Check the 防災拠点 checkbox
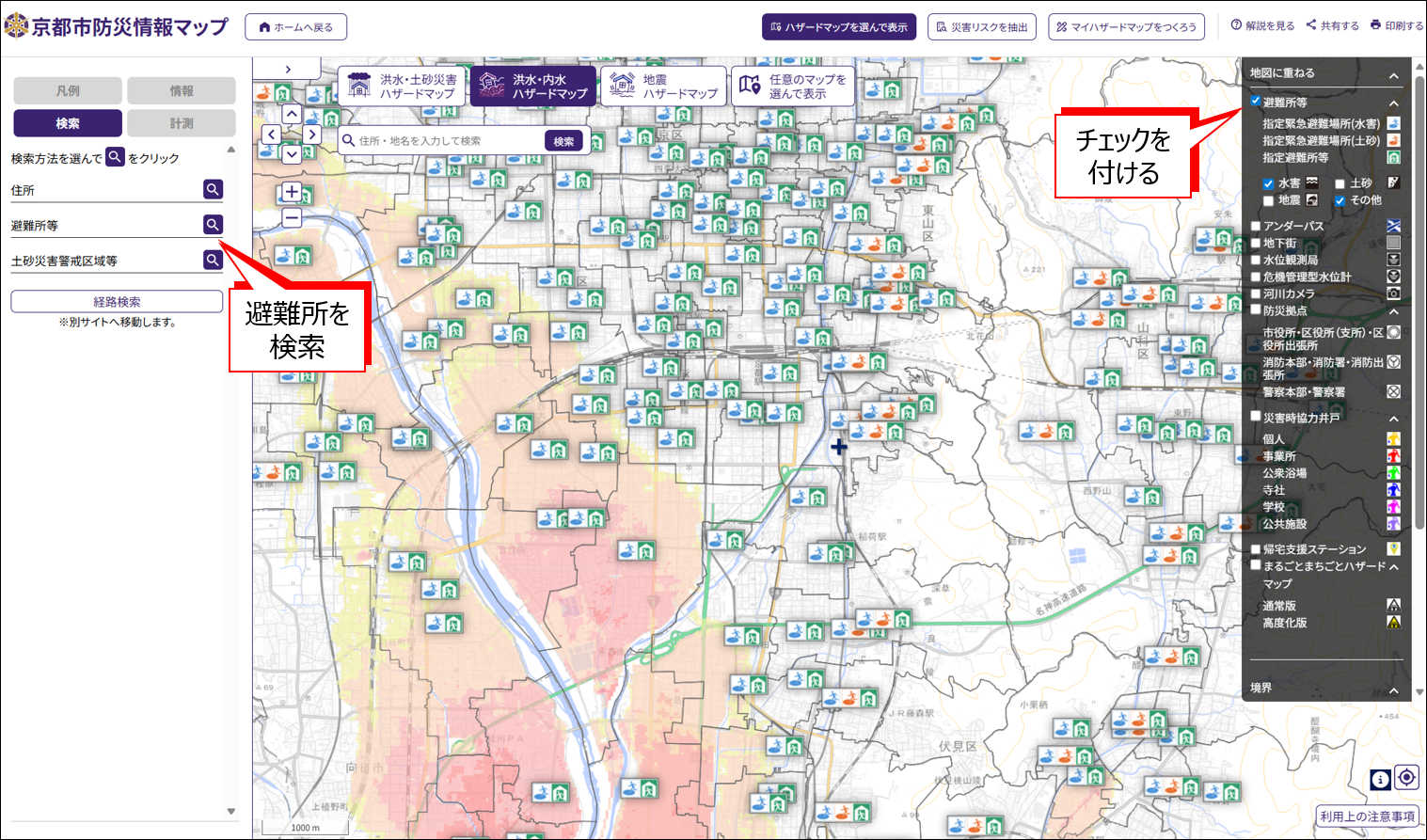The width and height of the screenshot is (1427, 840). [x=1255, y=309]
